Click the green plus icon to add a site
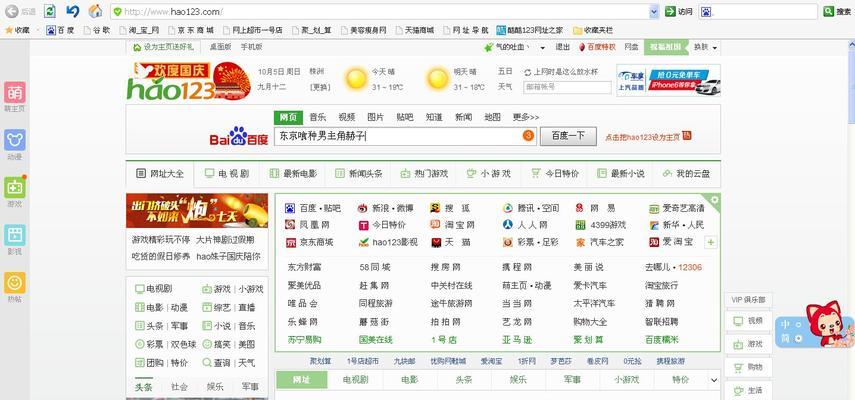 click(711, 242)
